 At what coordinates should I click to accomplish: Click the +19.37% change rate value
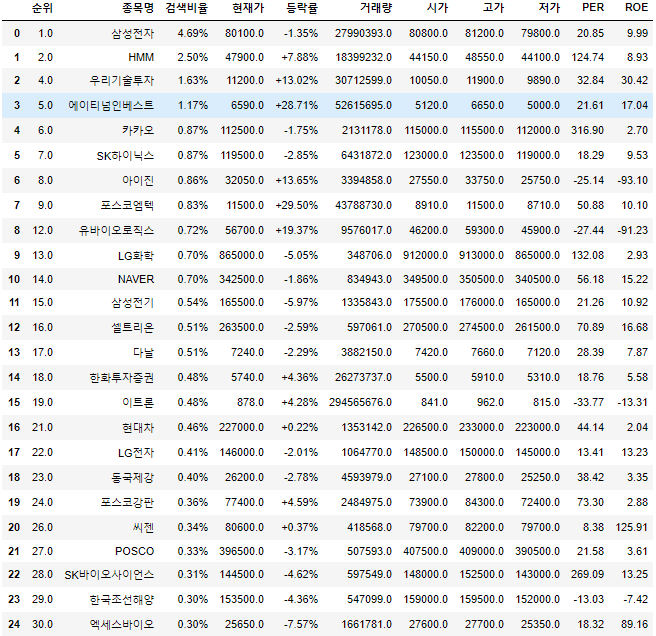point(297,231)
